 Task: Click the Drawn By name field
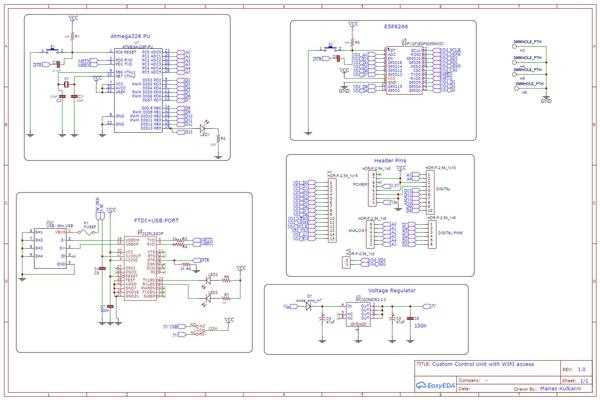561,389
